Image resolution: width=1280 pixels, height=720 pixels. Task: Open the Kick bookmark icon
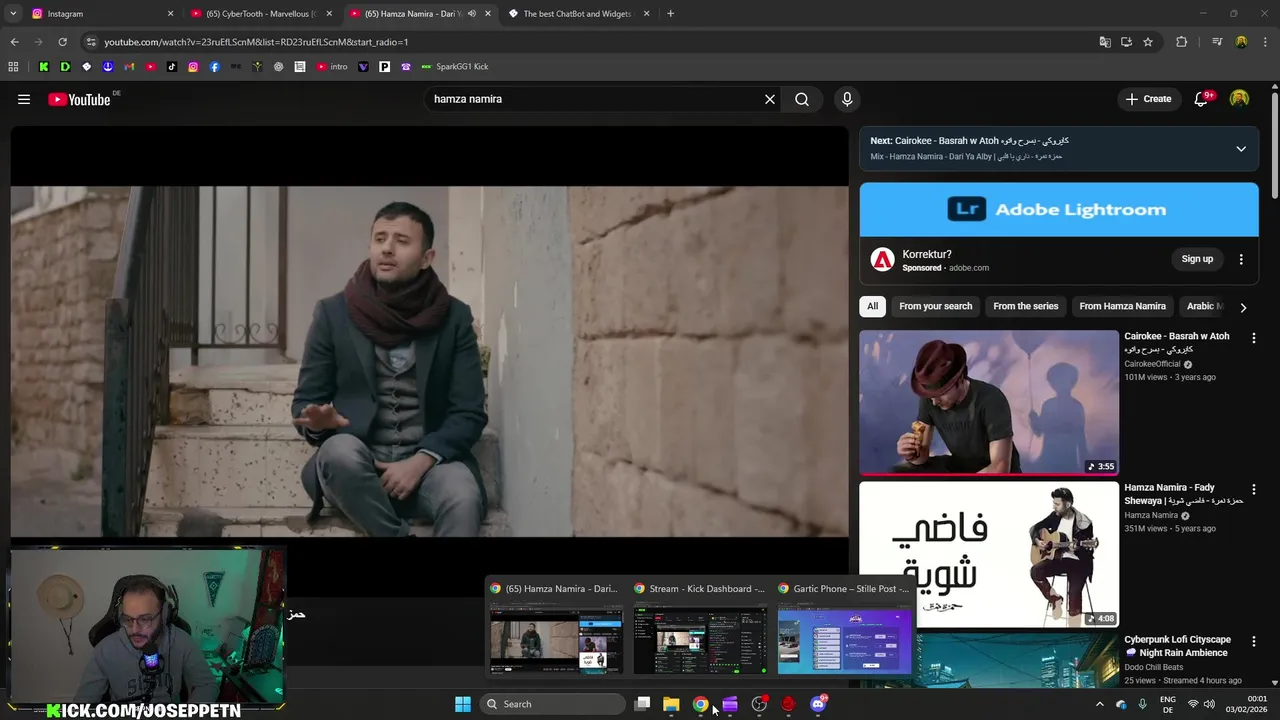(x=43, y=67)
